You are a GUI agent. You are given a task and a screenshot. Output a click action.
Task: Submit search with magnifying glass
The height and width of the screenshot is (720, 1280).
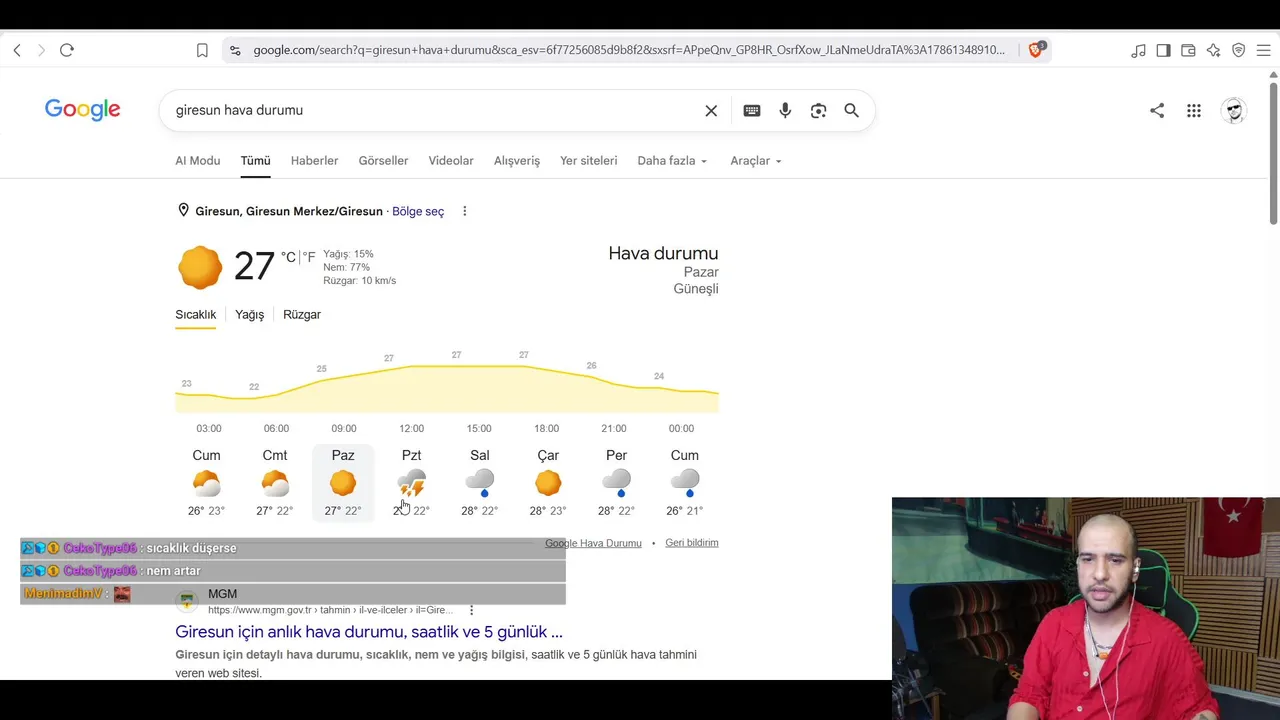[x=852, y=110]
